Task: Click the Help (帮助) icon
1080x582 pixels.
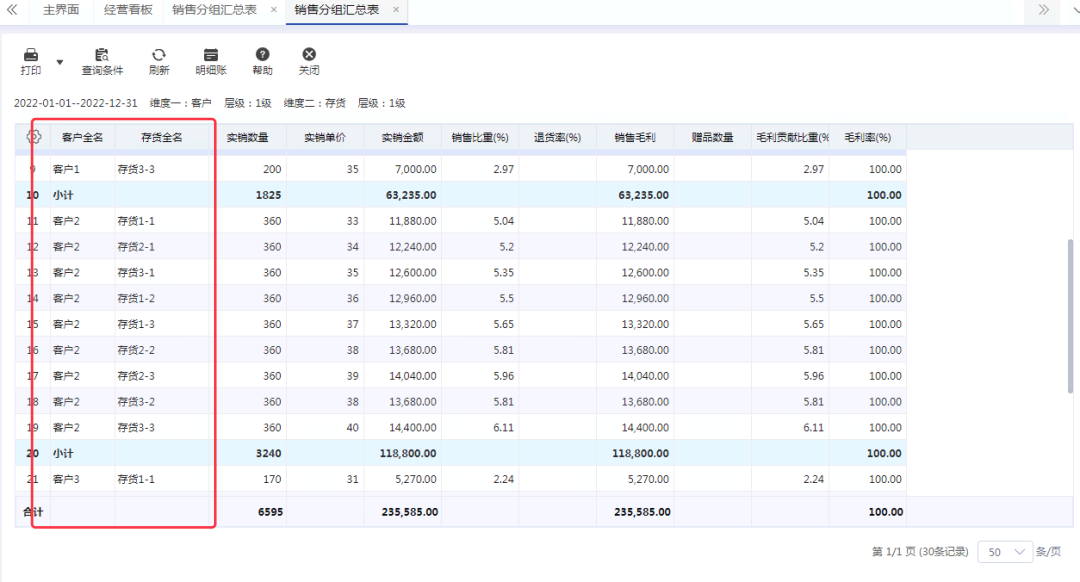Action: pos(262,56)
